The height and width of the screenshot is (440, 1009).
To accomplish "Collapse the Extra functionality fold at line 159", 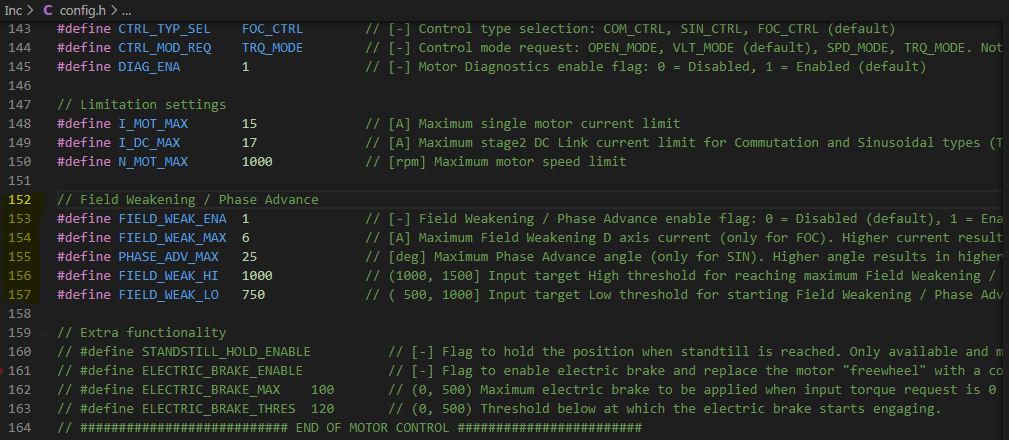I will (45, 332).
